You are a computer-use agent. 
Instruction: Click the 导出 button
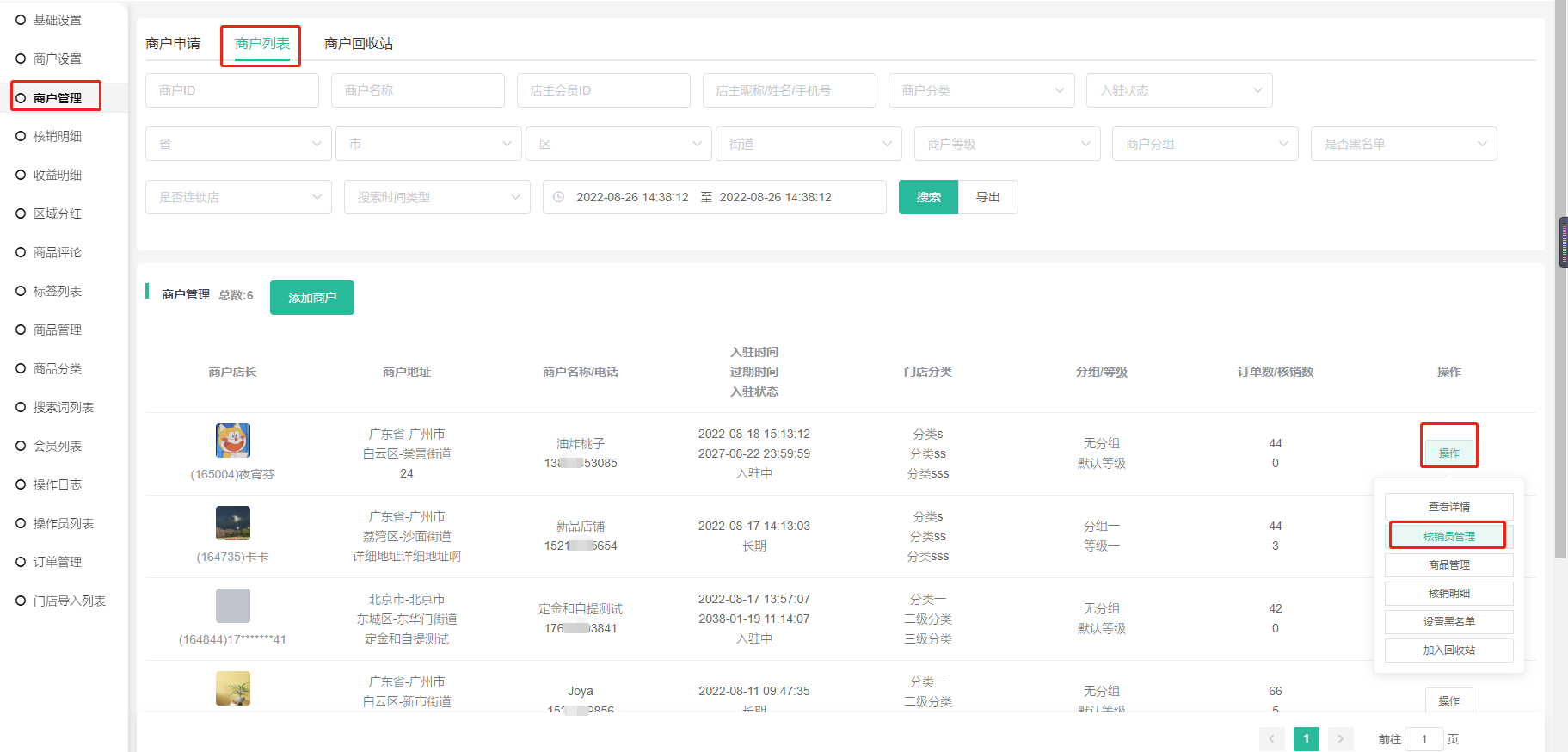(x=987, y=197)
